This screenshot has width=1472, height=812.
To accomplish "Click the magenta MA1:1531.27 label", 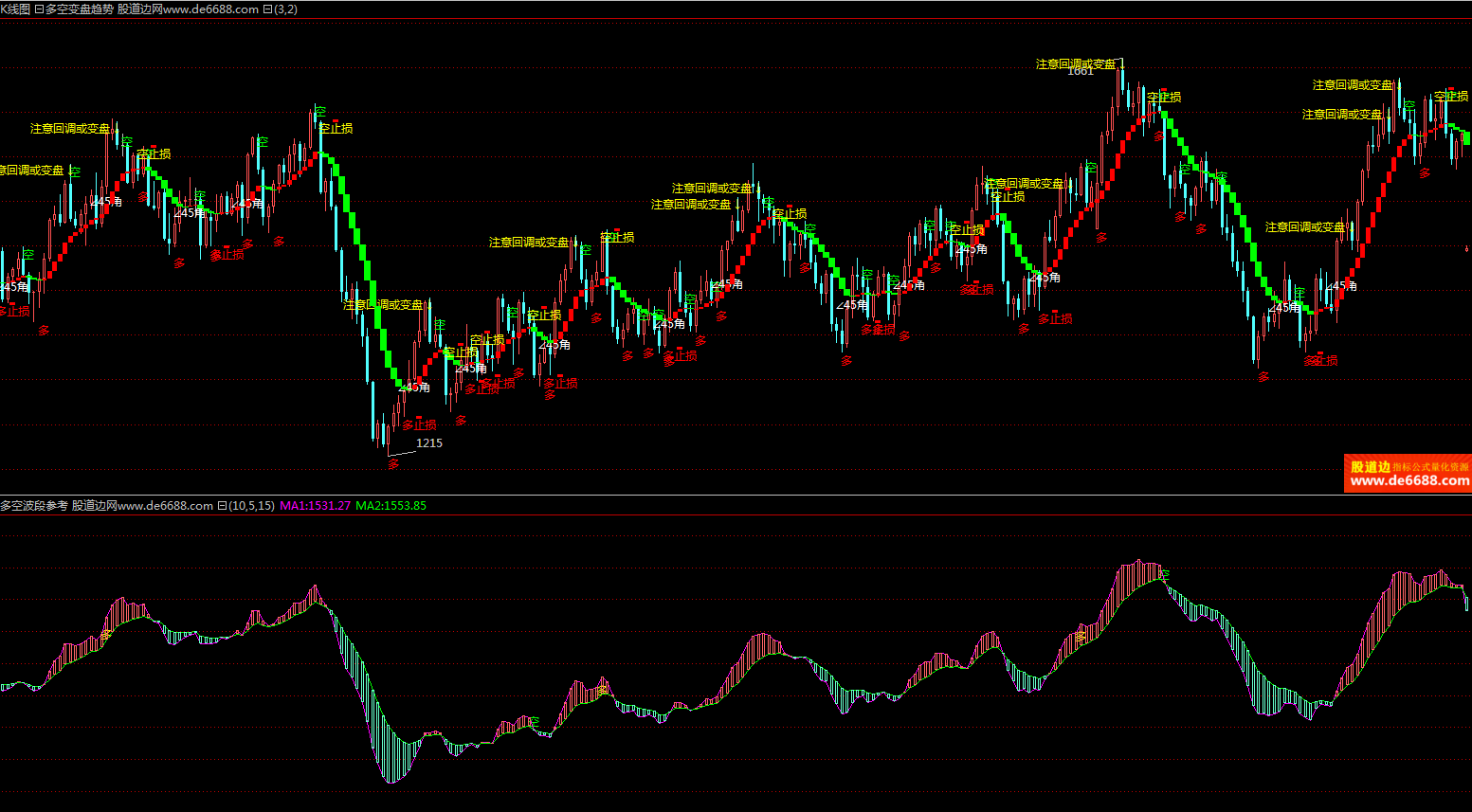I will [x=315, y=506].
